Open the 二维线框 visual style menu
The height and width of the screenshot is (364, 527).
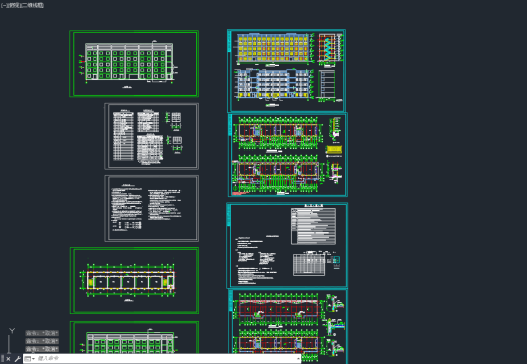pyautogui.click(x=32, y=5)
